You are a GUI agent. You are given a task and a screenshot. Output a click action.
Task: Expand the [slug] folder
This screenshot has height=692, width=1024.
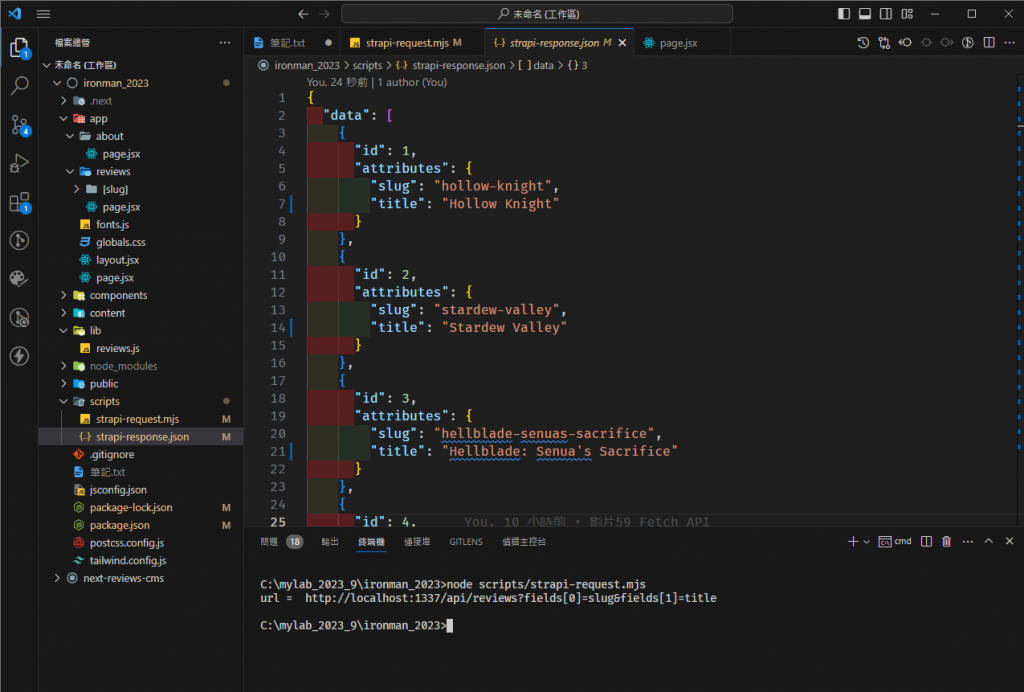(x=76, y=189)
